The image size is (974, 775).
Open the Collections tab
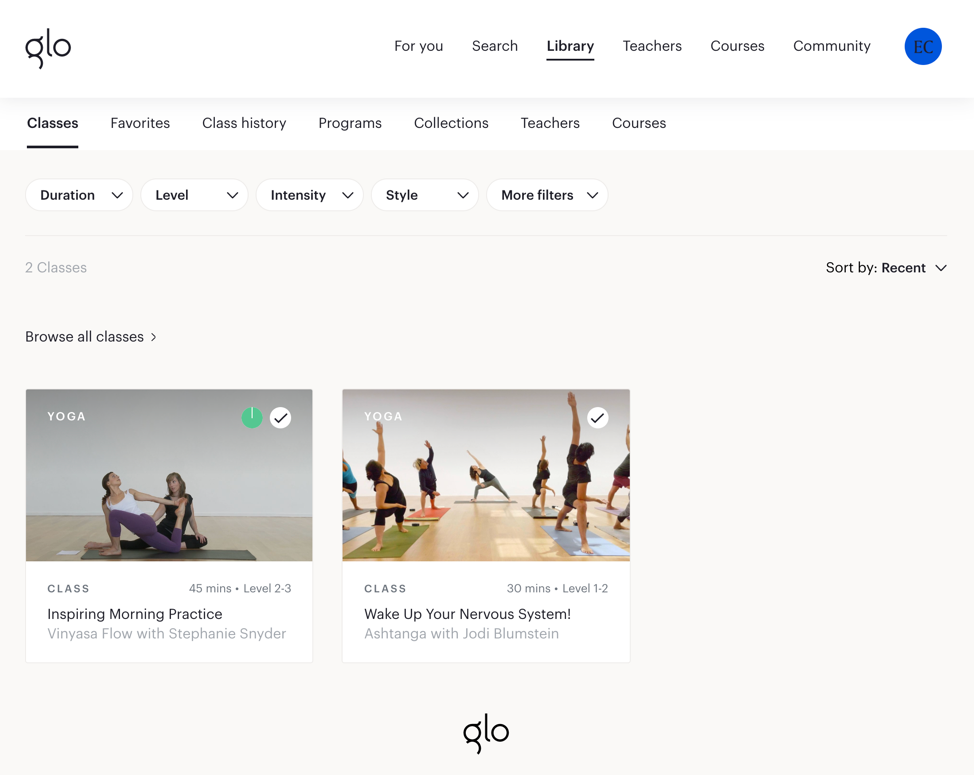click(x=452, y=123)
